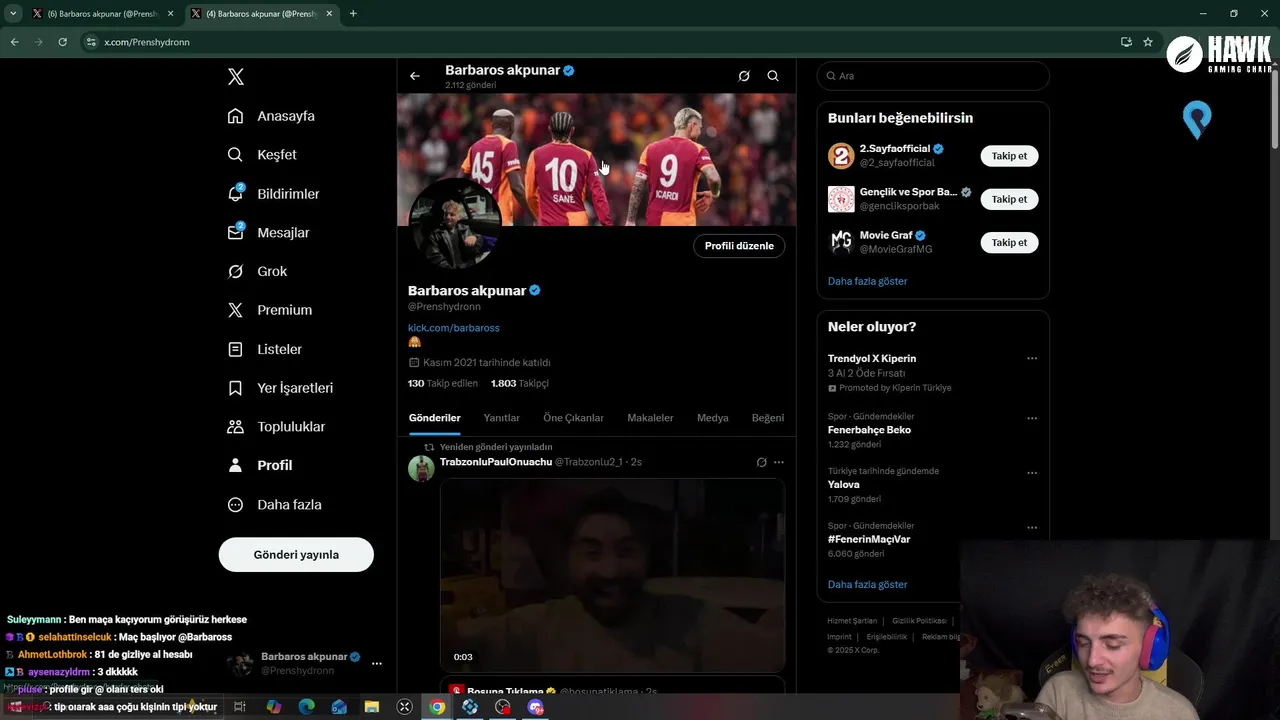Click Daha fazla göster under suggestions

tap(867, 281)
